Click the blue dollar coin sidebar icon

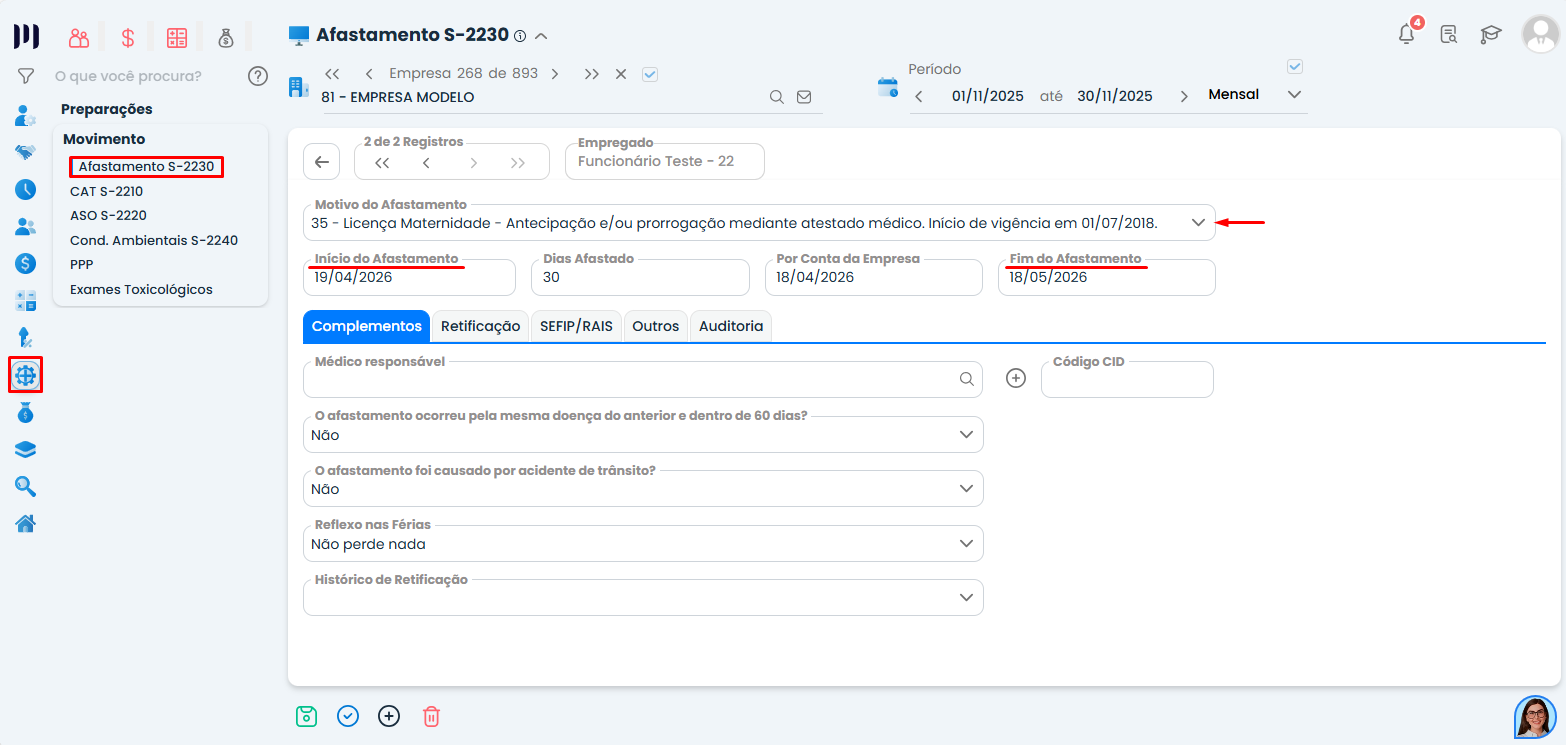(26, 264)
